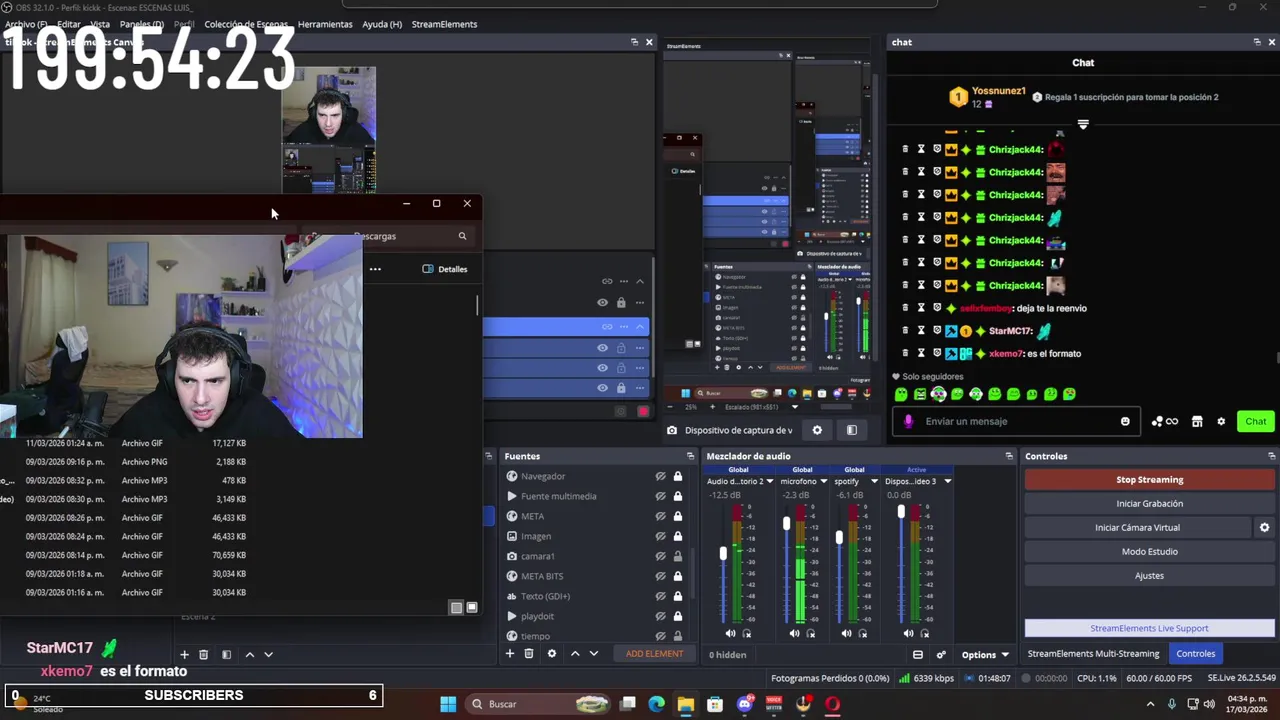Click Stop Streaming button
Viewport: 1280px width, 720px height.
tap(1149, 480)
